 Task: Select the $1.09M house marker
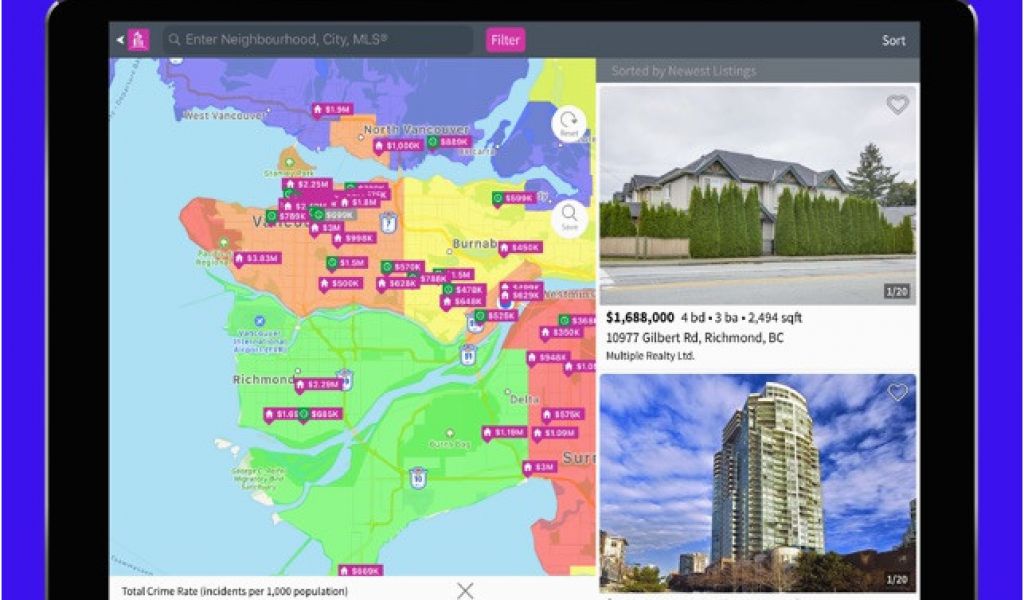(x=555, y=434)
